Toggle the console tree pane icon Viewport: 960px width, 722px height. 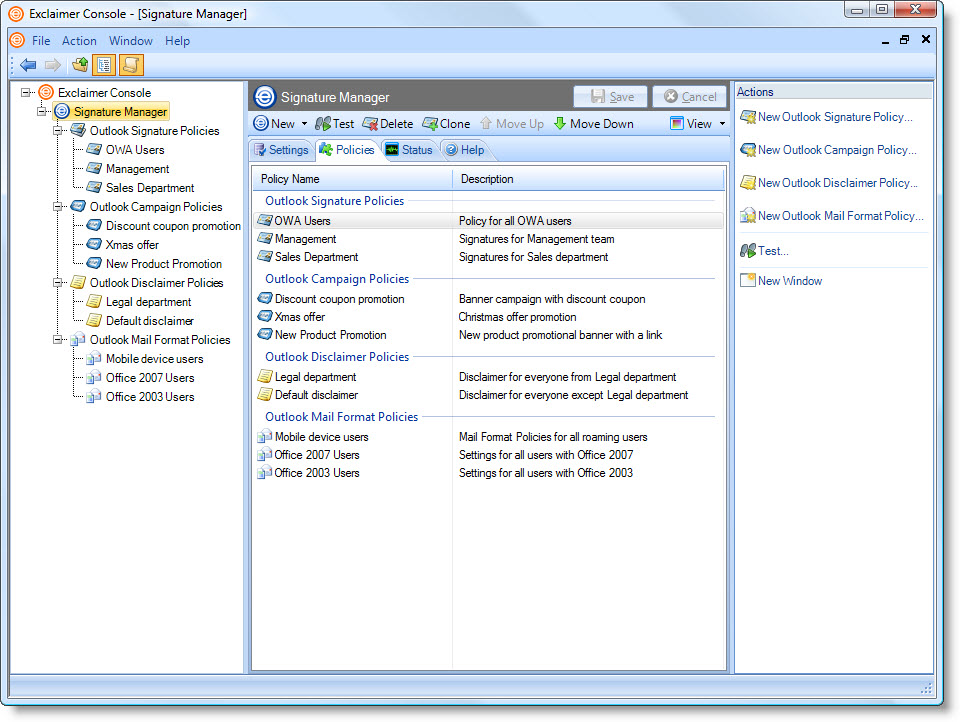105,65
